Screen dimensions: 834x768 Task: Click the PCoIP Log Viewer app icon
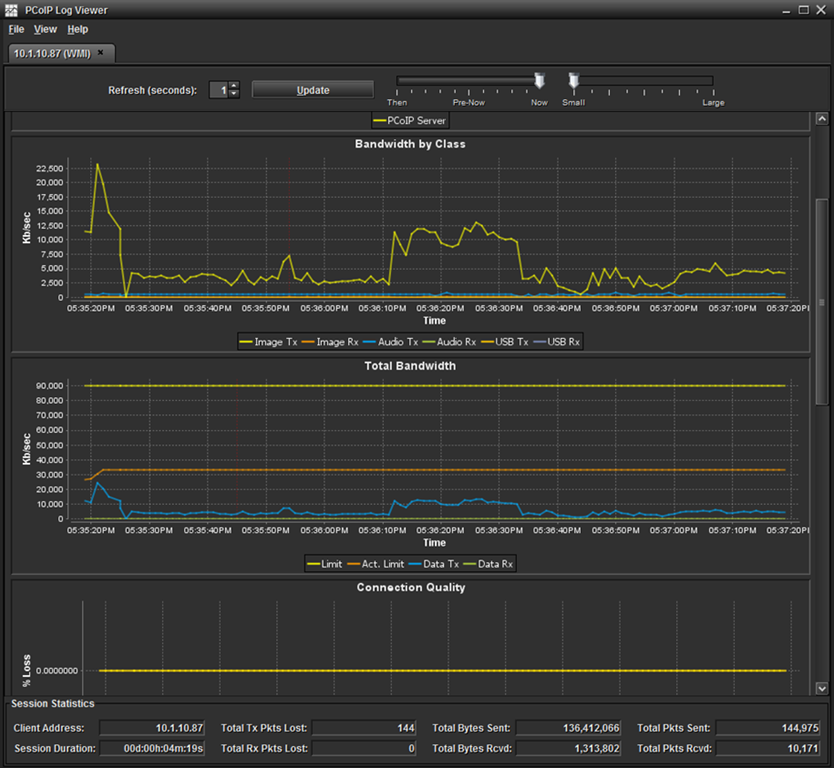click(11, 10)
